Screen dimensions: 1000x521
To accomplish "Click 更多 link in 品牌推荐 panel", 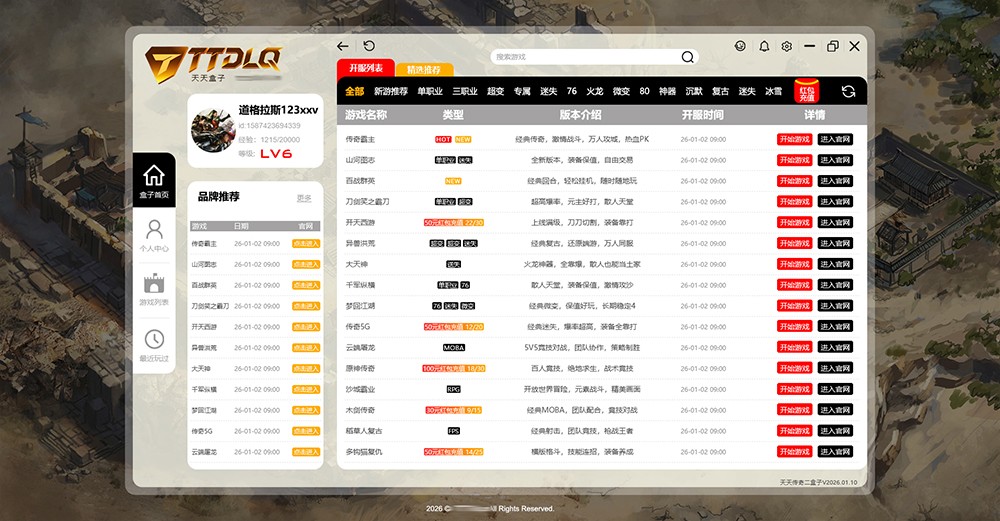I will coord(304,198).
